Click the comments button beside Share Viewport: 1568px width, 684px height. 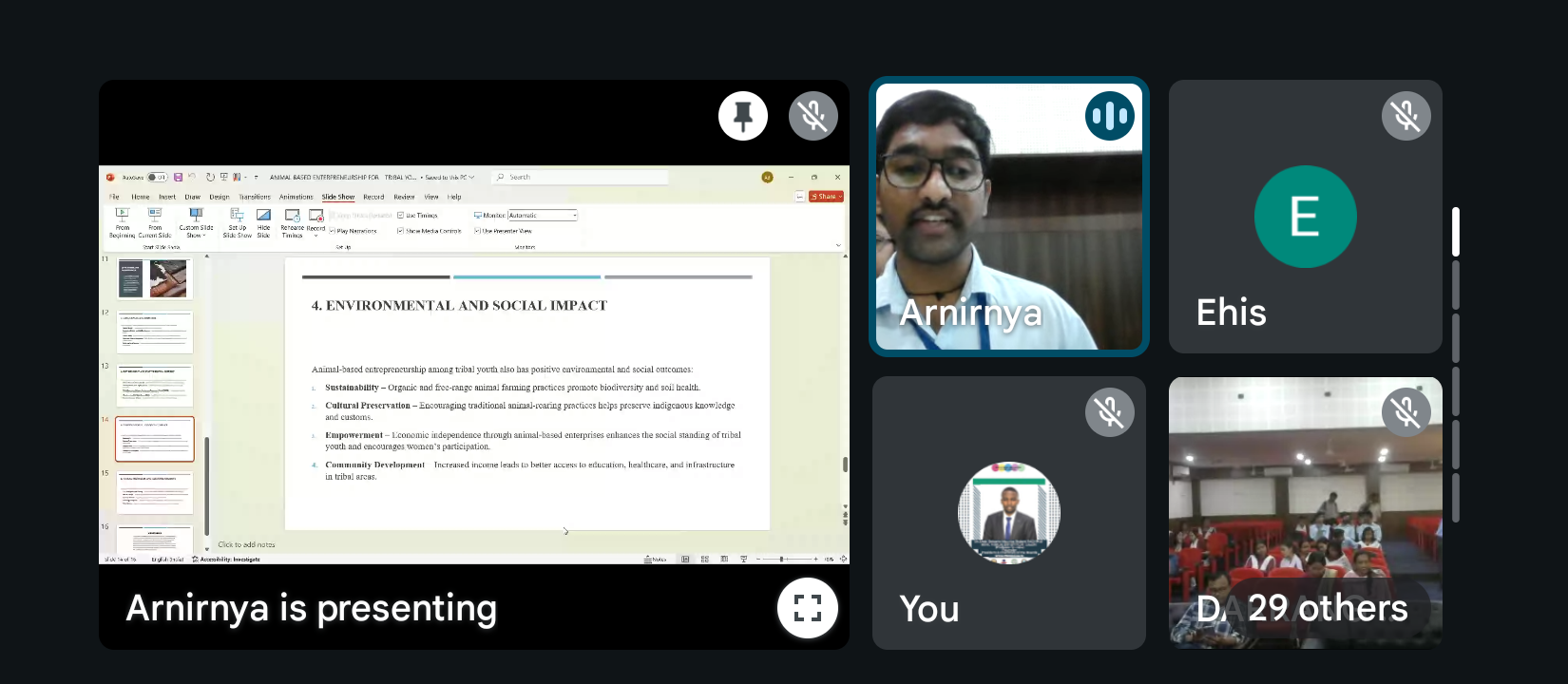[799, 197]
